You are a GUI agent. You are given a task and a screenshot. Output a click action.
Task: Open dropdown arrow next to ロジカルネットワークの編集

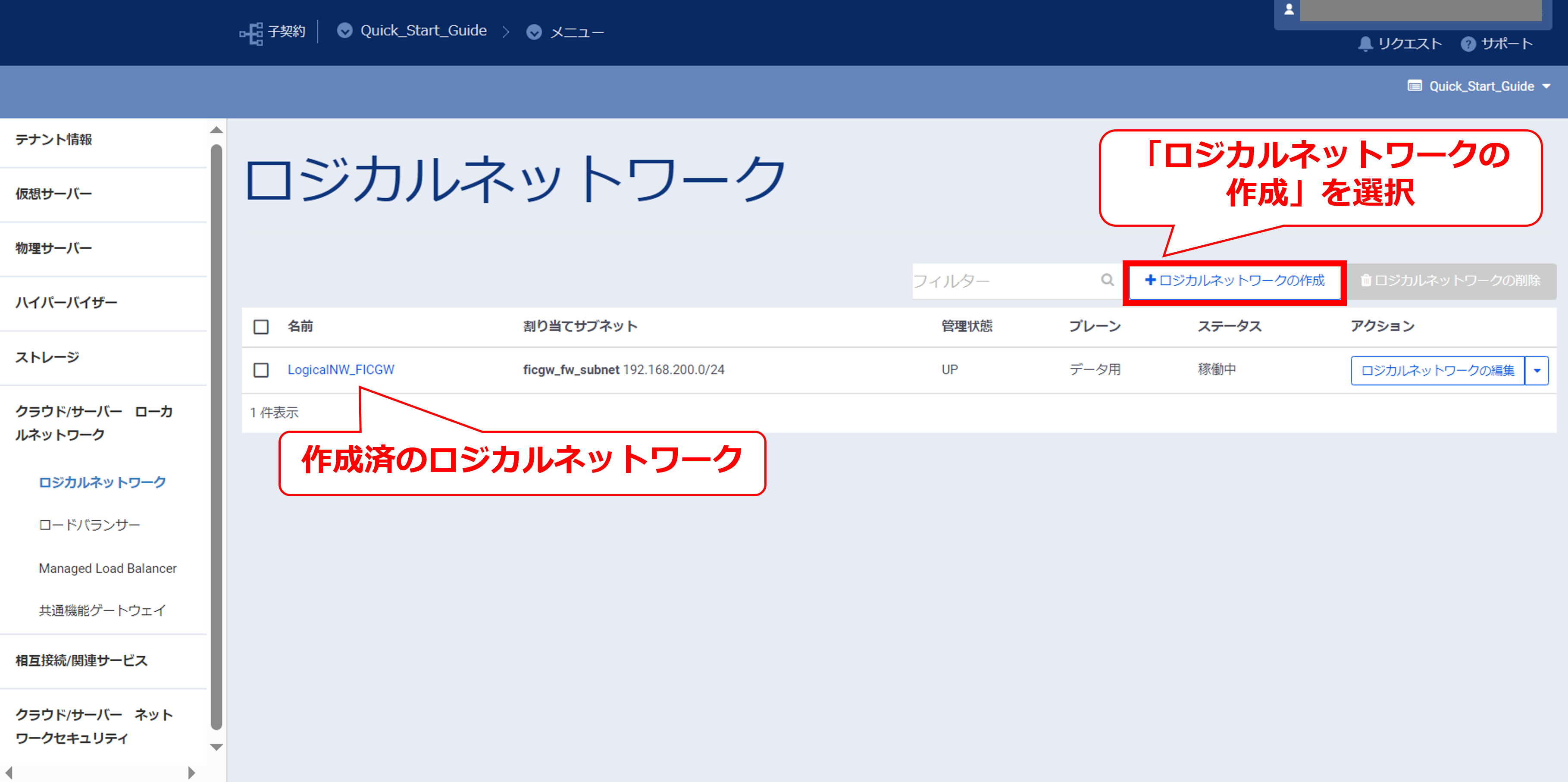[x=1537, y=371]
